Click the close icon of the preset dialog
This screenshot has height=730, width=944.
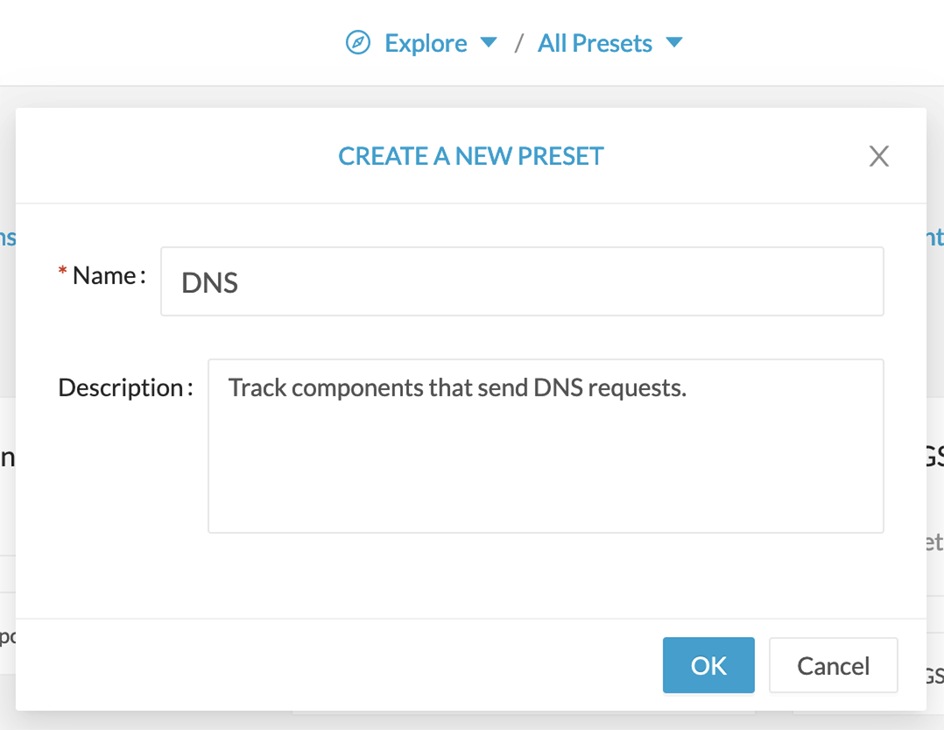878,156
